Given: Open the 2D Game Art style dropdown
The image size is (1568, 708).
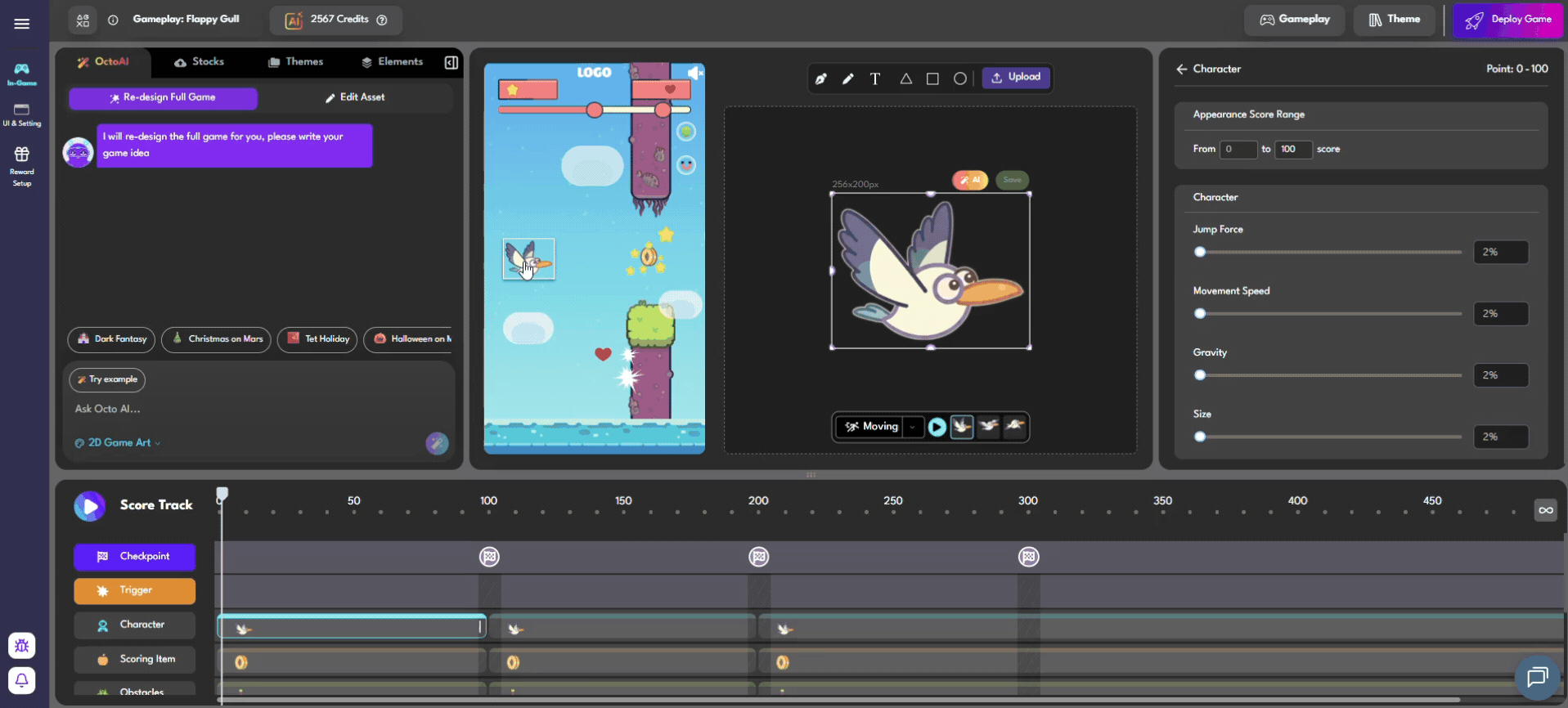Looking at the screenshot, I should [x=119, y=443].
